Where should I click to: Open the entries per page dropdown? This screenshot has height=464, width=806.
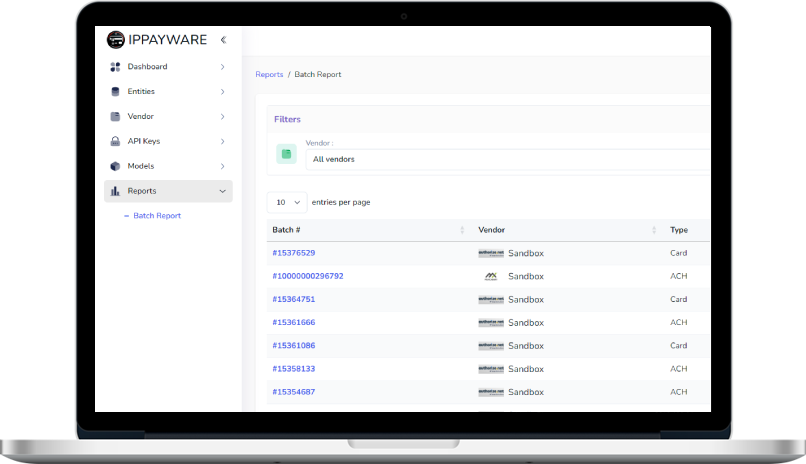tap(287, 202)
